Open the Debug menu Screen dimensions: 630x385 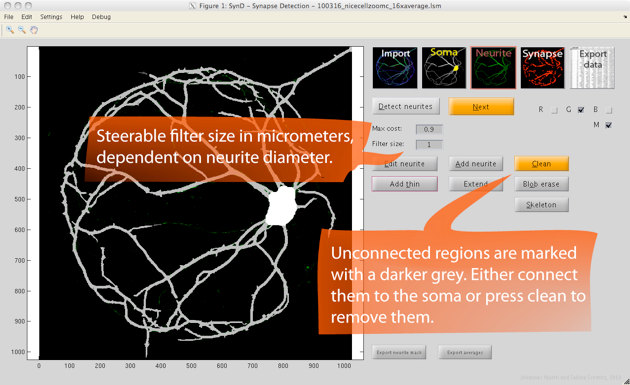[101, 17]
